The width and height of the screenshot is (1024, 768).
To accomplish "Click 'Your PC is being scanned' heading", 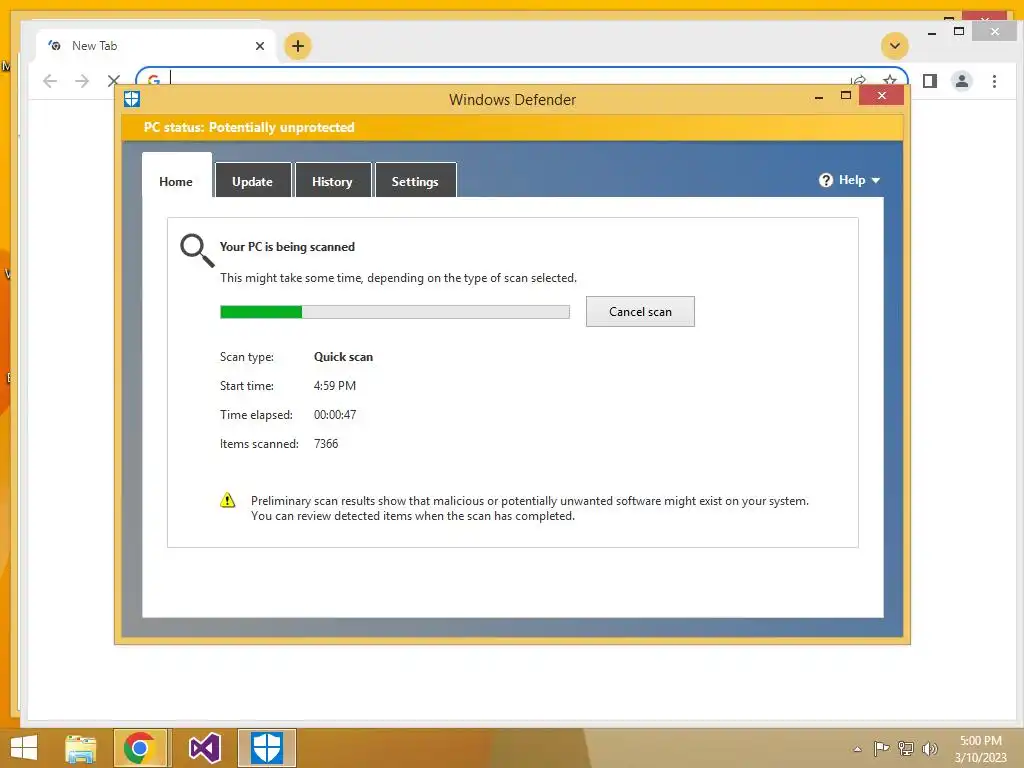I will (287, 247).
